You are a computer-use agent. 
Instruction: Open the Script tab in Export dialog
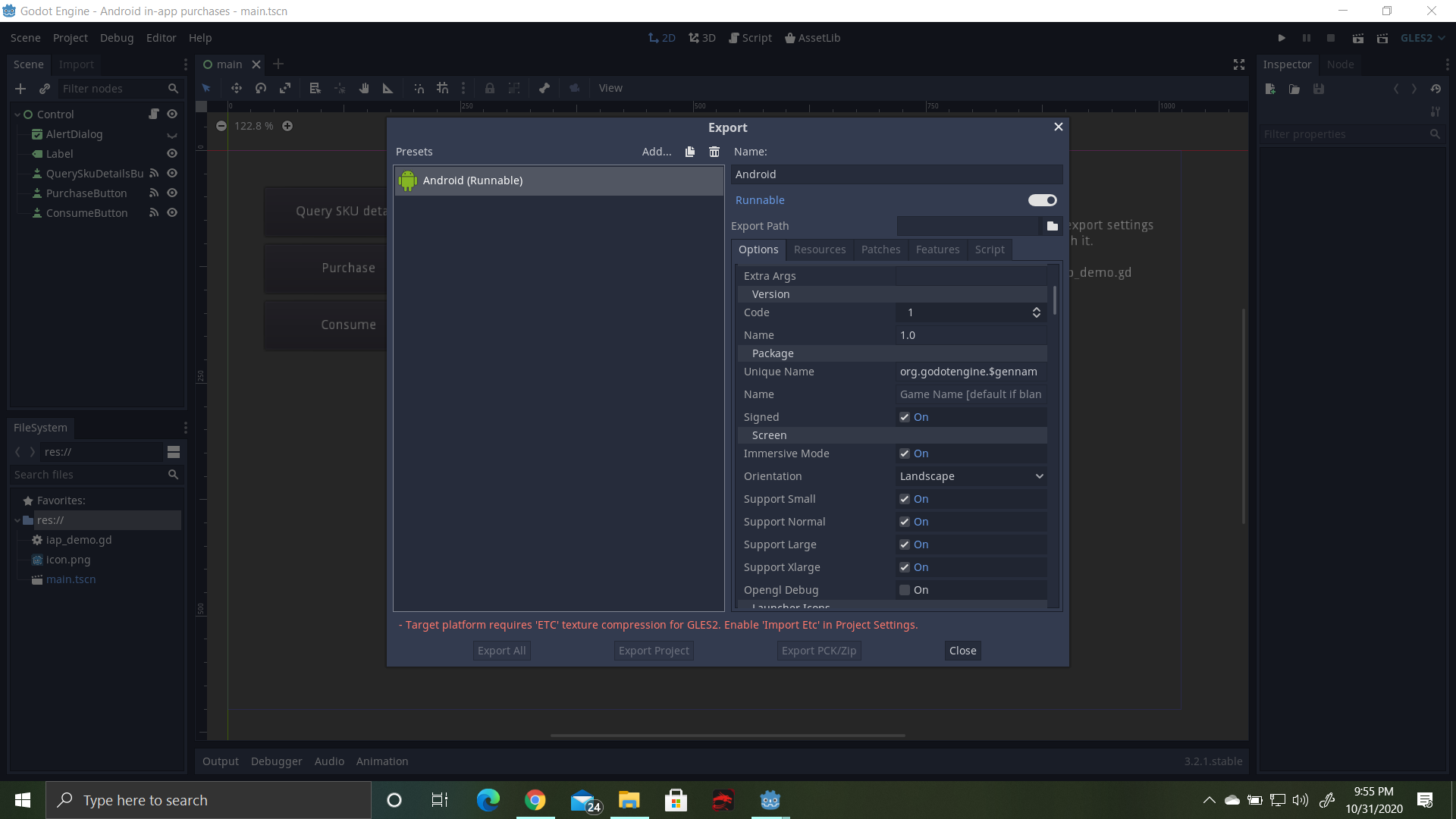point(990,249)
